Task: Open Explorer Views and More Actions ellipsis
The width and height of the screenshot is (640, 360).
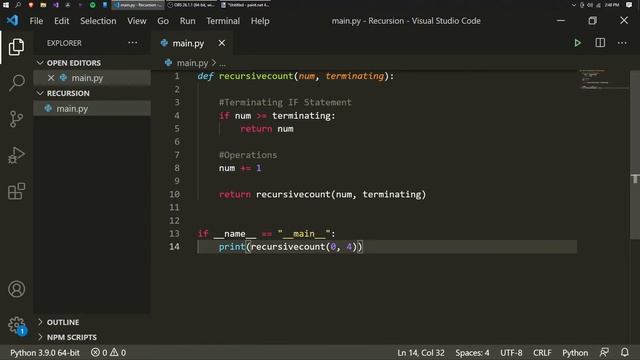Action: click(x=133, y=43)
